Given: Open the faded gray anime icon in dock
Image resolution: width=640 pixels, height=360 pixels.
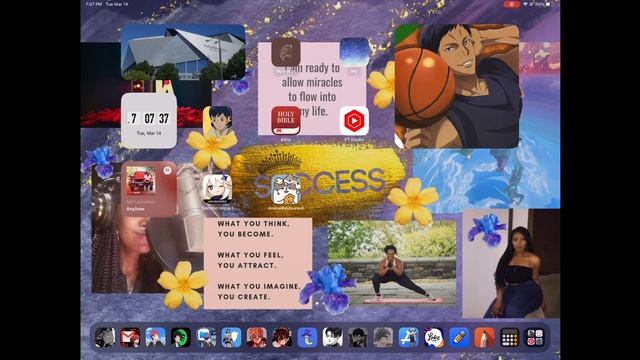Looking at the screenshot, I should [x=383, y=338].
